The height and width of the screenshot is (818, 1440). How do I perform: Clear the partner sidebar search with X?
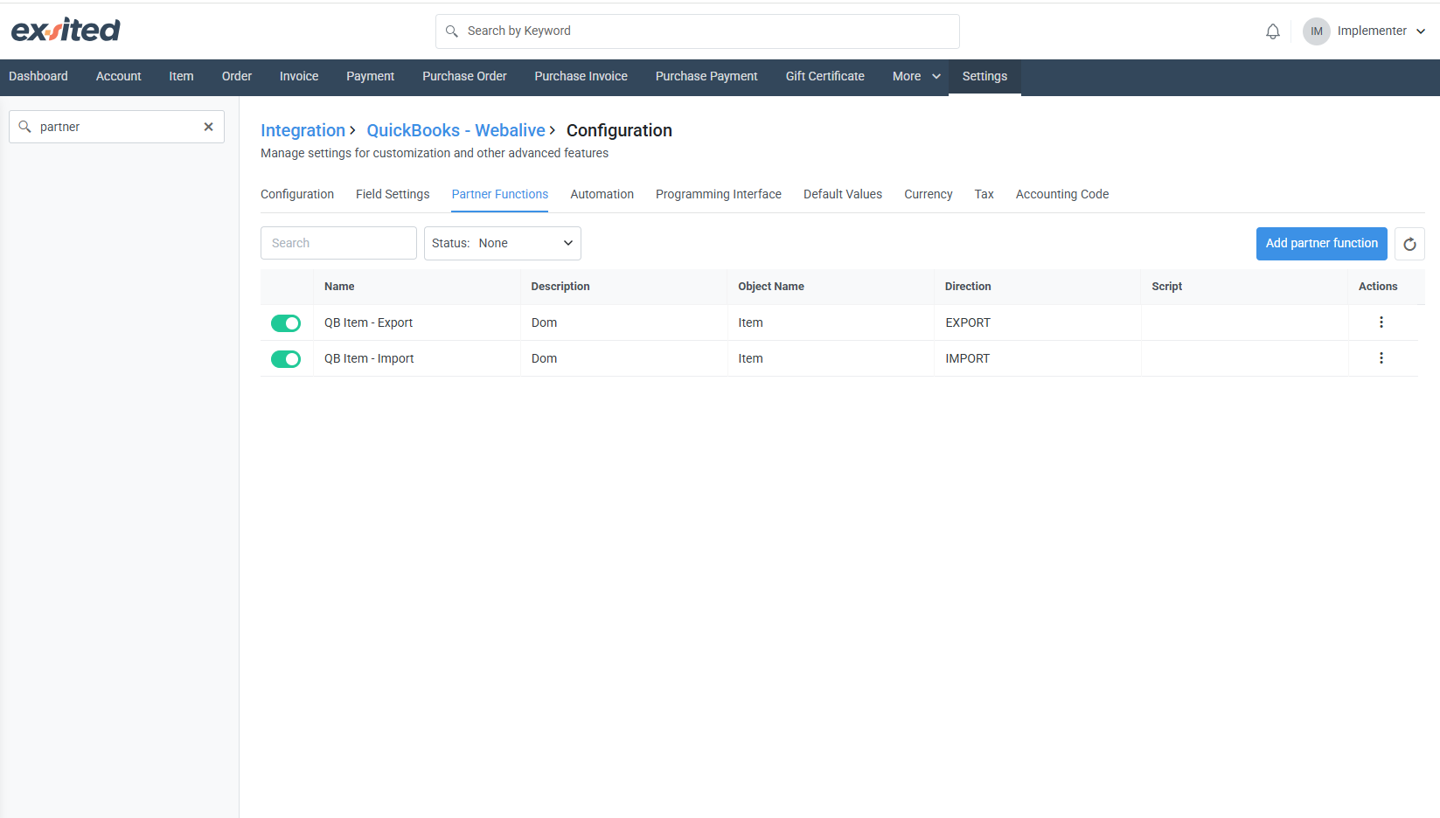(208, 127)
